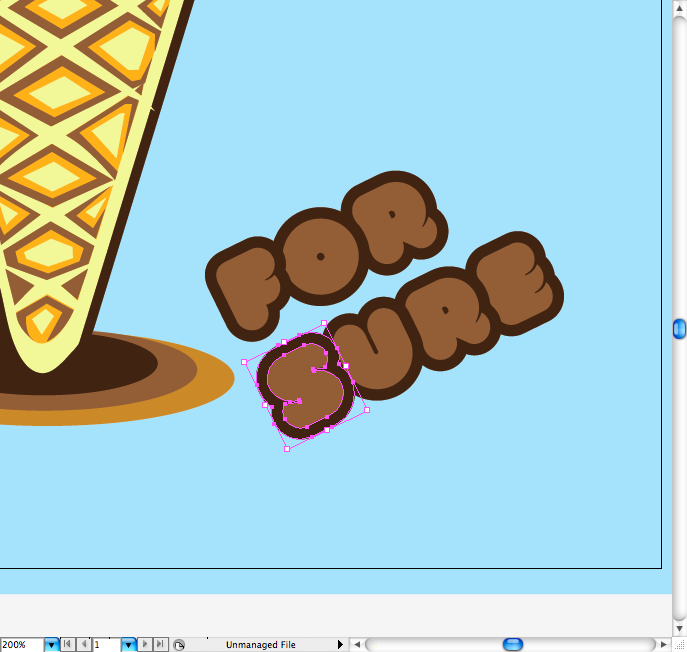
Task: Go to first artboard button
Action: pyautogui.click(x=68, y=645)
